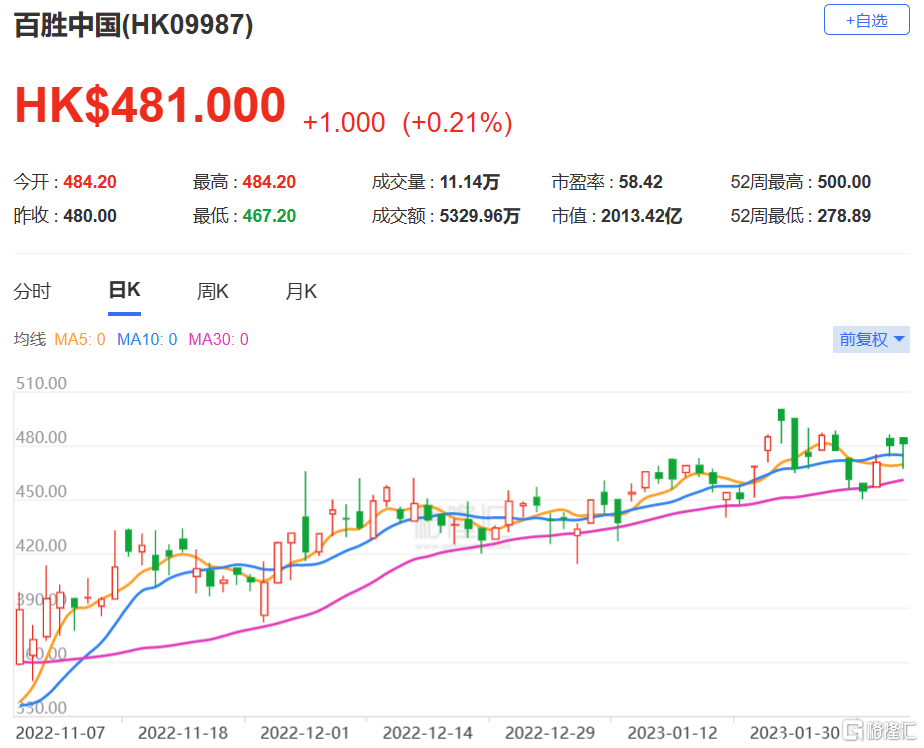Switch to the 分时 chart tab
Screen dimensions: 924x748
tap(32, 291)
